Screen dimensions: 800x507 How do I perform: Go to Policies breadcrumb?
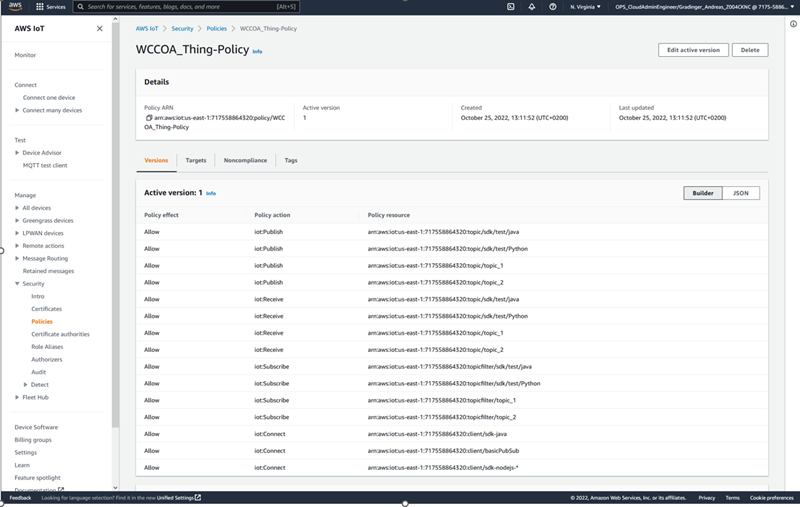point(216,29)
